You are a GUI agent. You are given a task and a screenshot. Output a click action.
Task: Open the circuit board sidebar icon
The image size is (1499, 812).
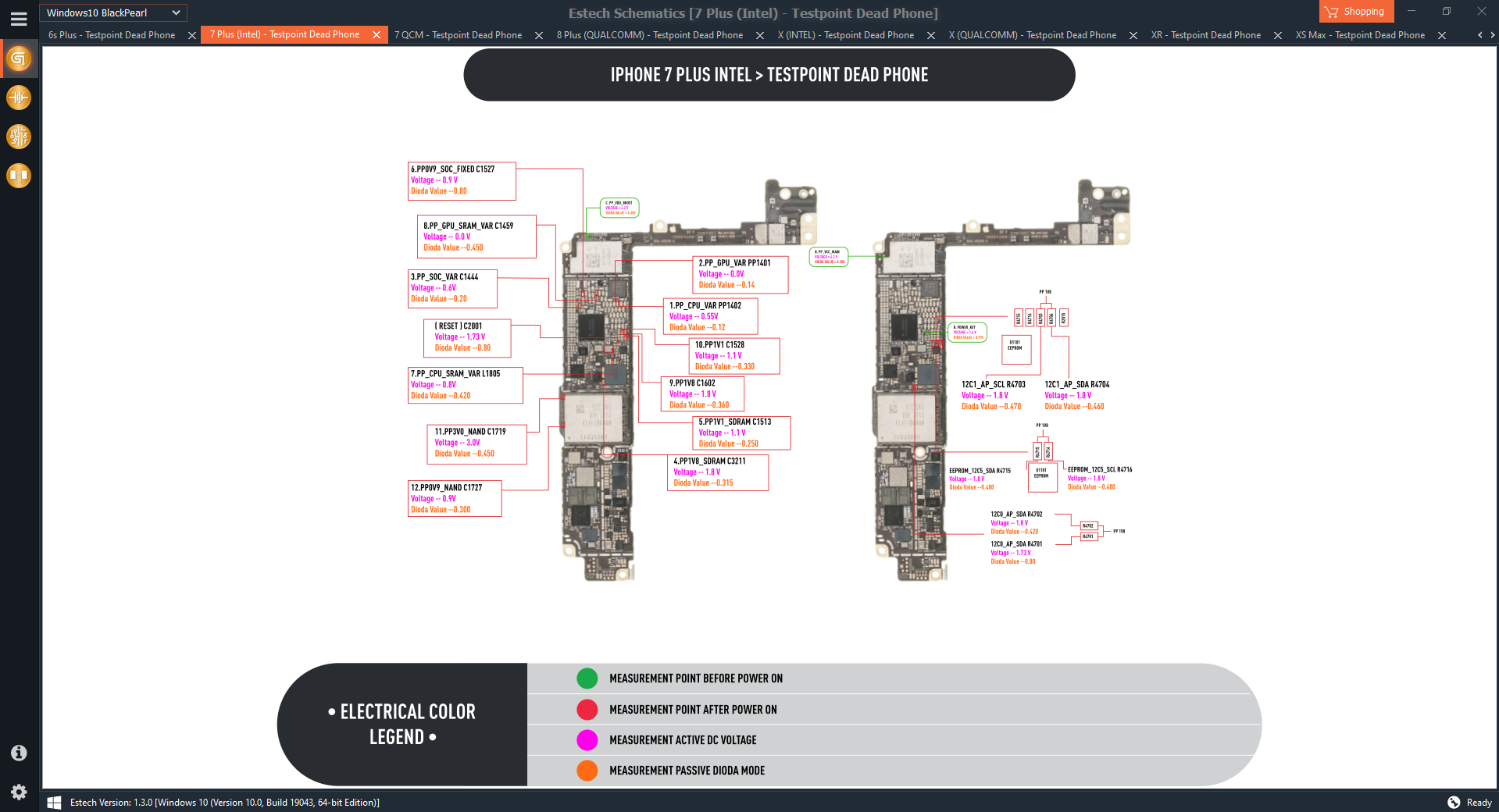click(19, 137)
